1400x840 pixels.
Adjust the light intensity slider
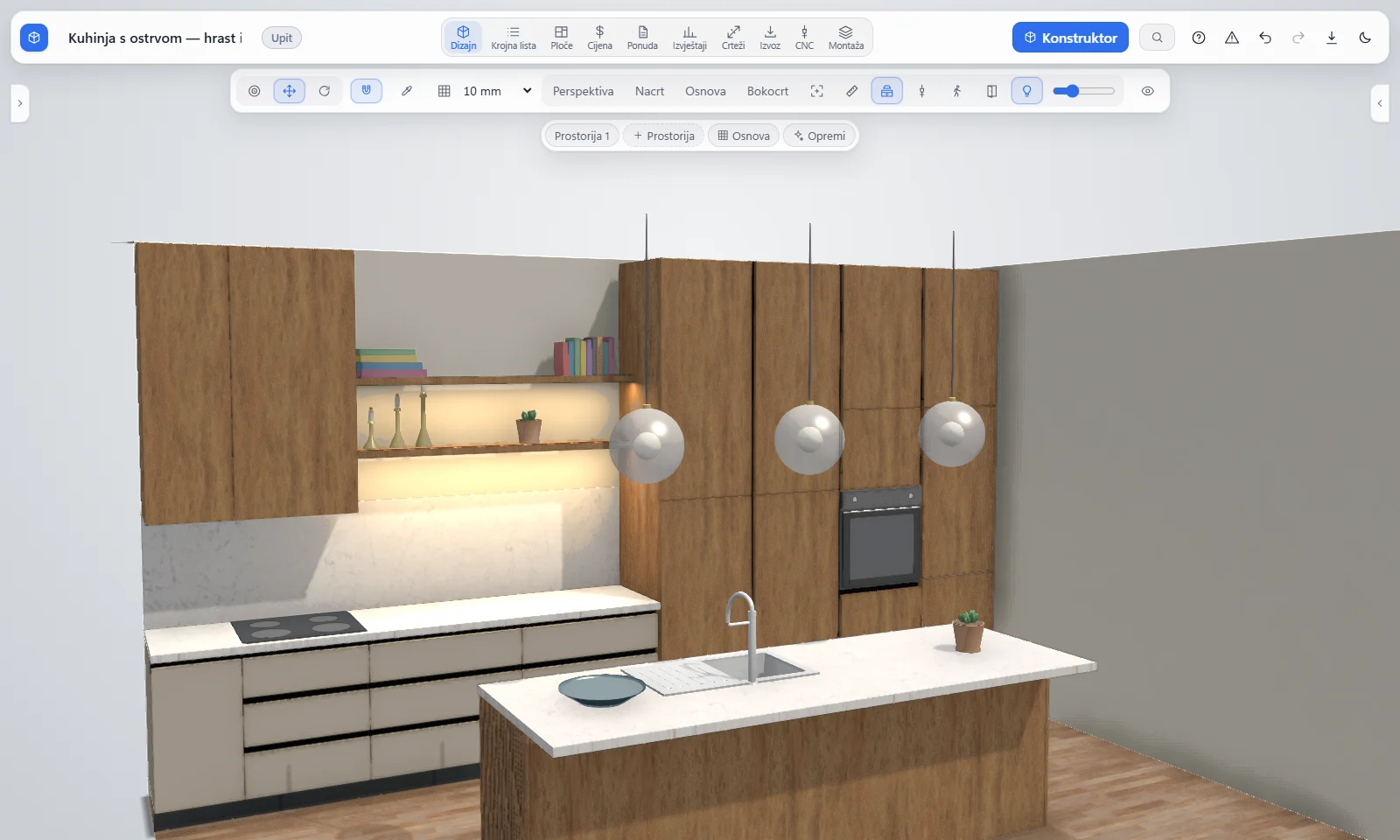pos(1083,91)
